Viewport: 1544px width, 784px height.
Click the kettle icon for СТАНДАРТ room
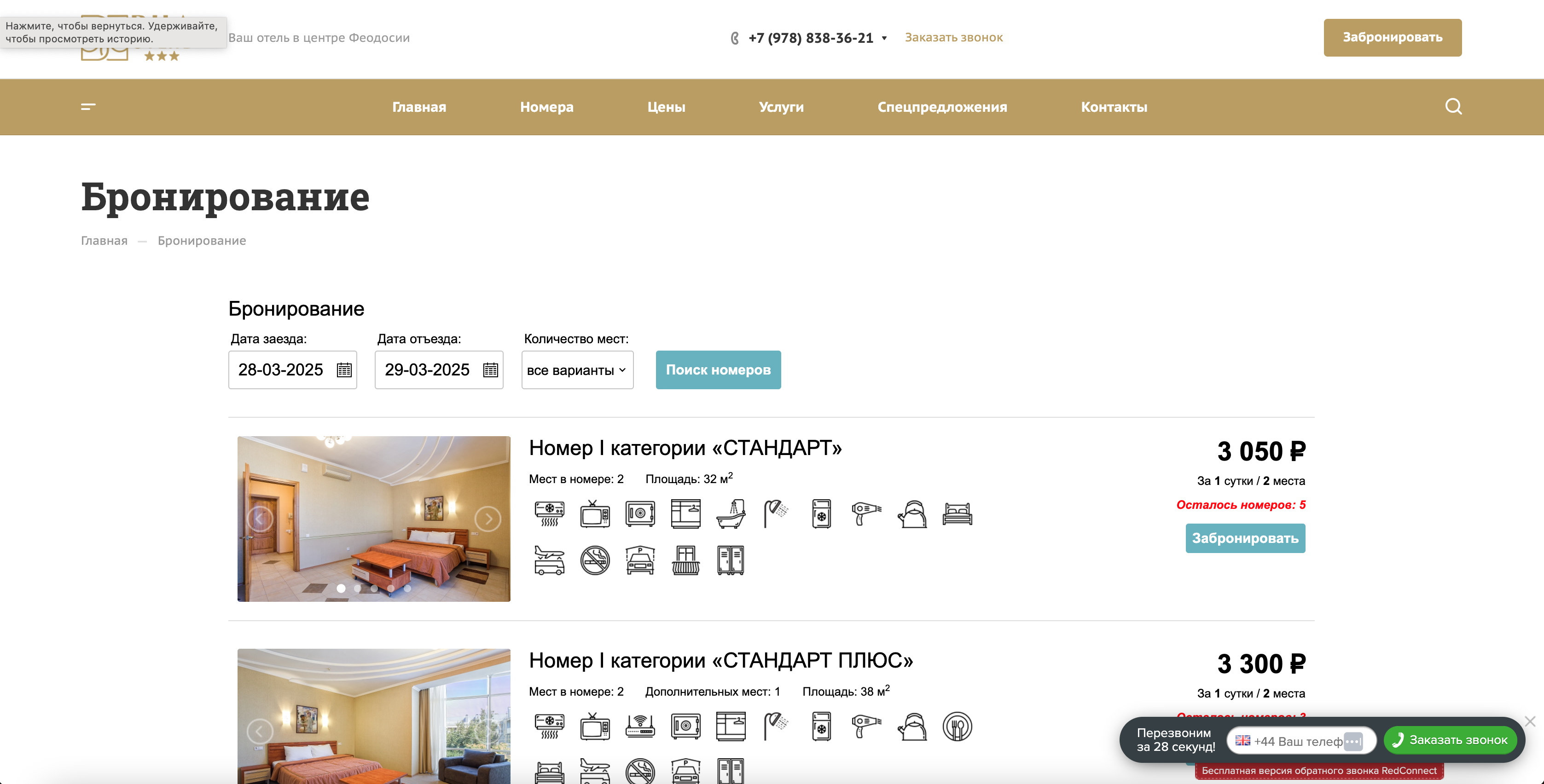912,514
